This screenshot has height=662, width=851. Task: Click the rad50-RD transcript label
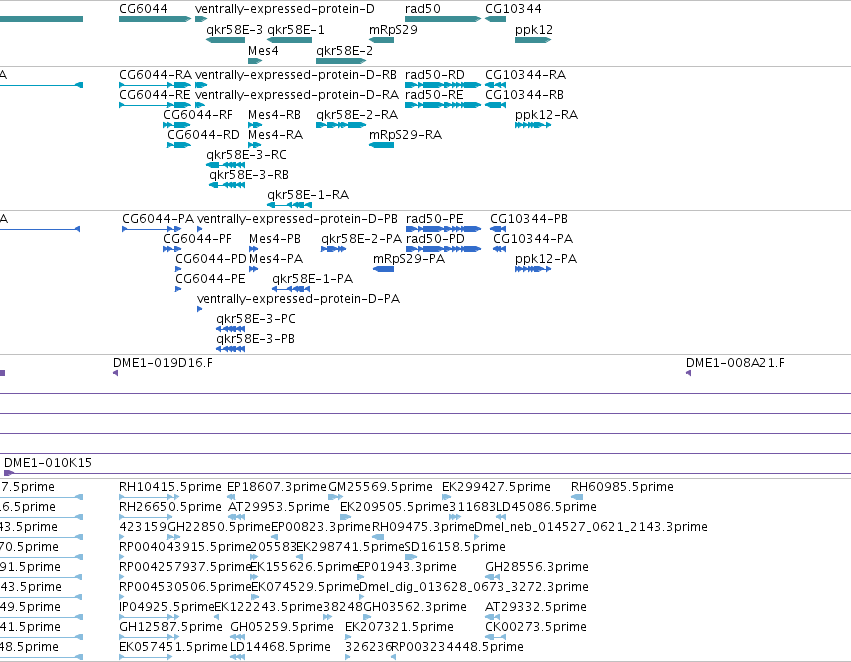point(435,75)
